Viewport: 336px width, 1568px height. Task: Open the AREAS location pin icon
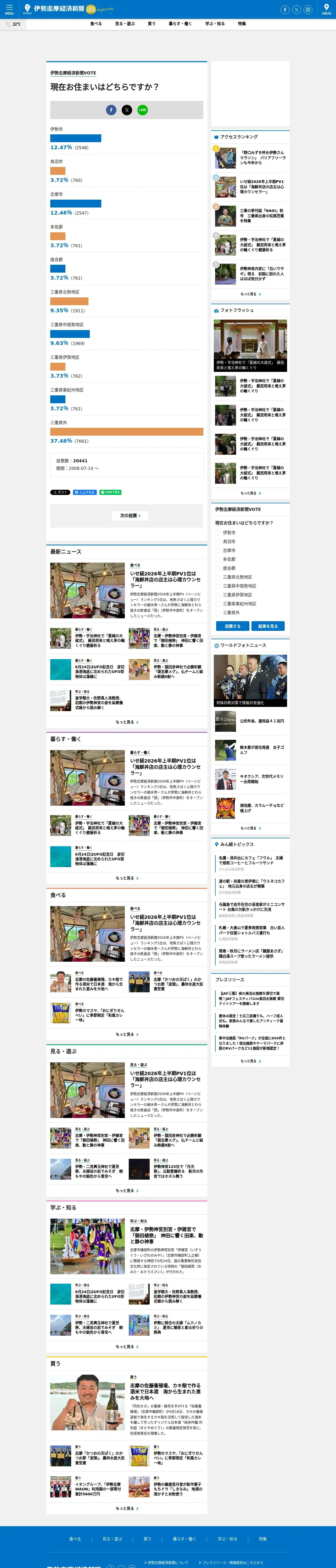326,9
